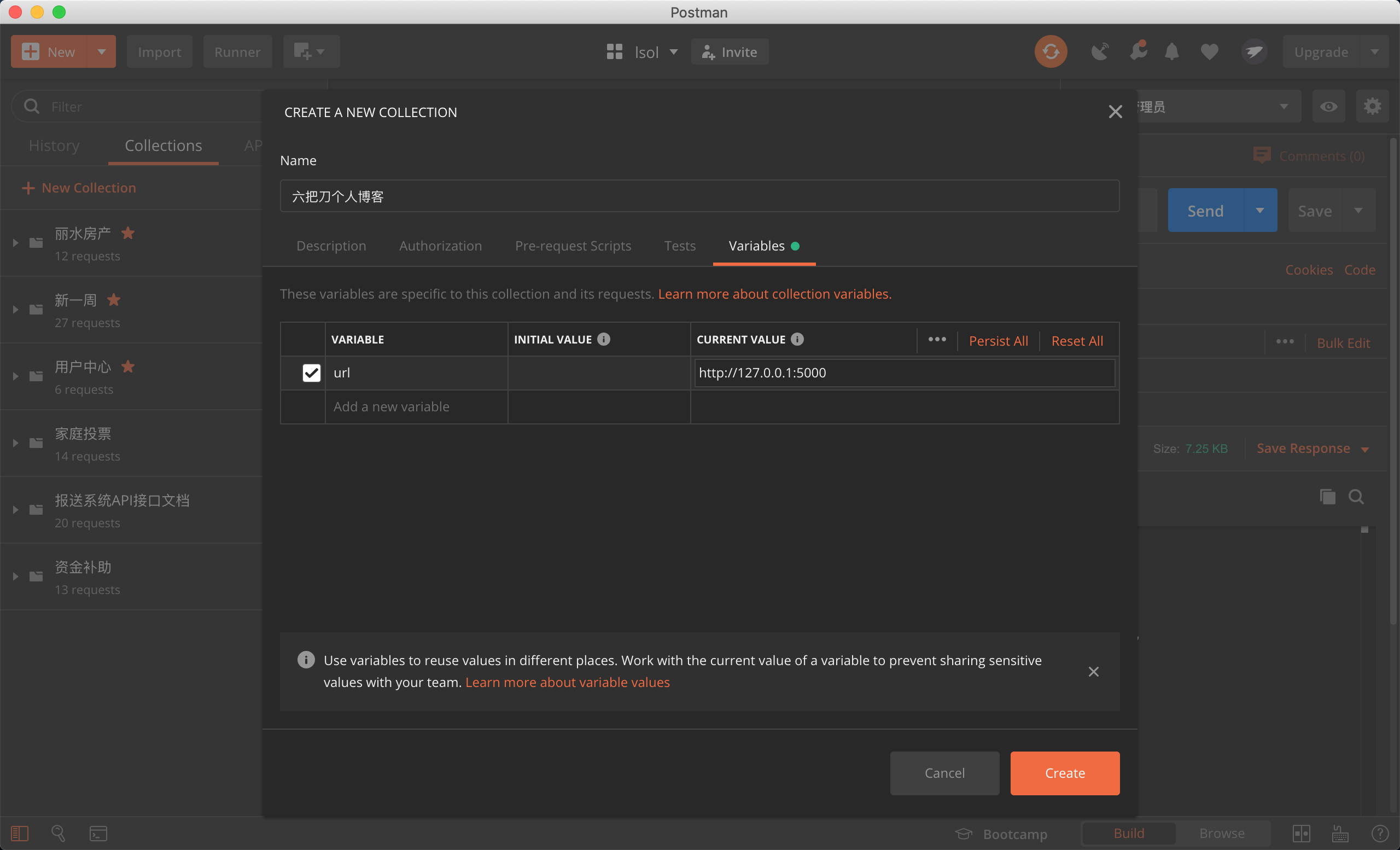Select the Variables tab
This screenshot has width=1400, height=850.
(x=763, y=246)
